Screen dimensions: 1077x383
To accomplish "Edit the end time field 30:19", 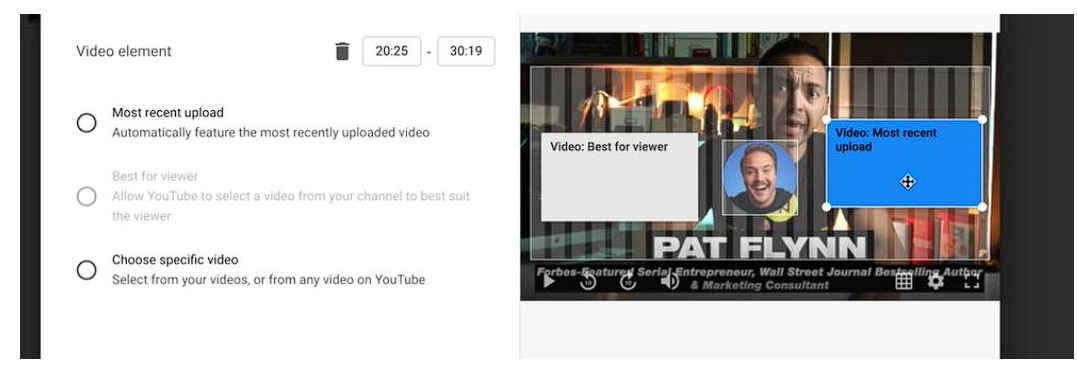I will [x=466, y=51].
